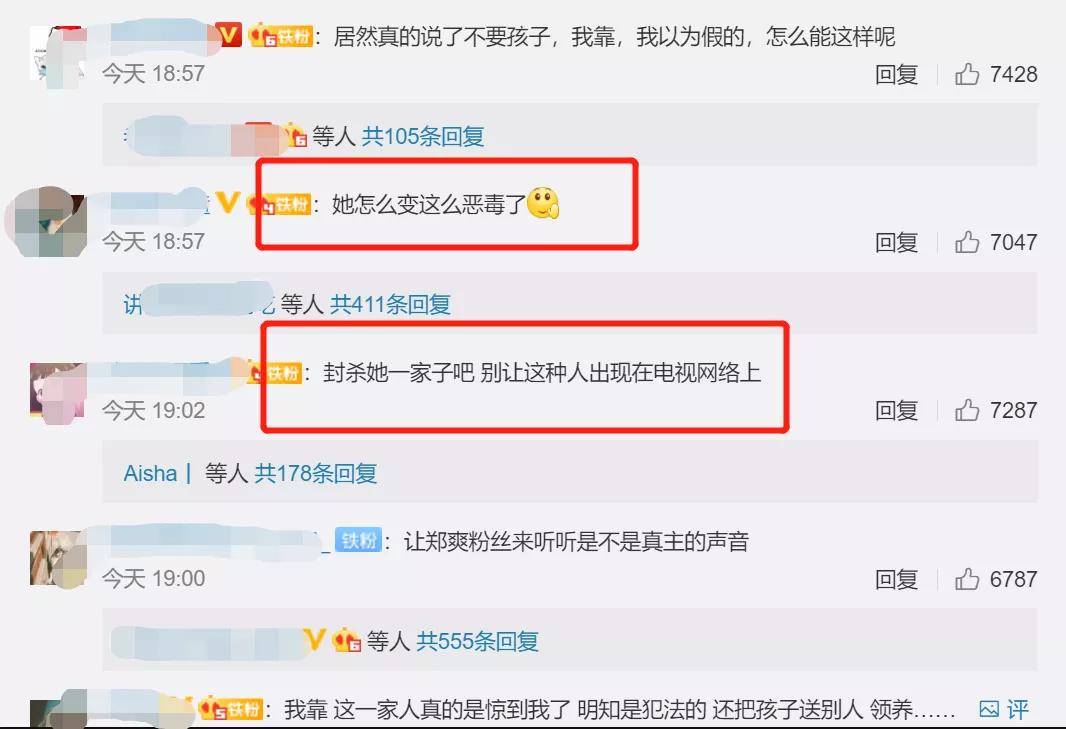Viewport: 1066px width, 729px height.
Task: Show all 共555条回复 replies
Action: [477, 641]
